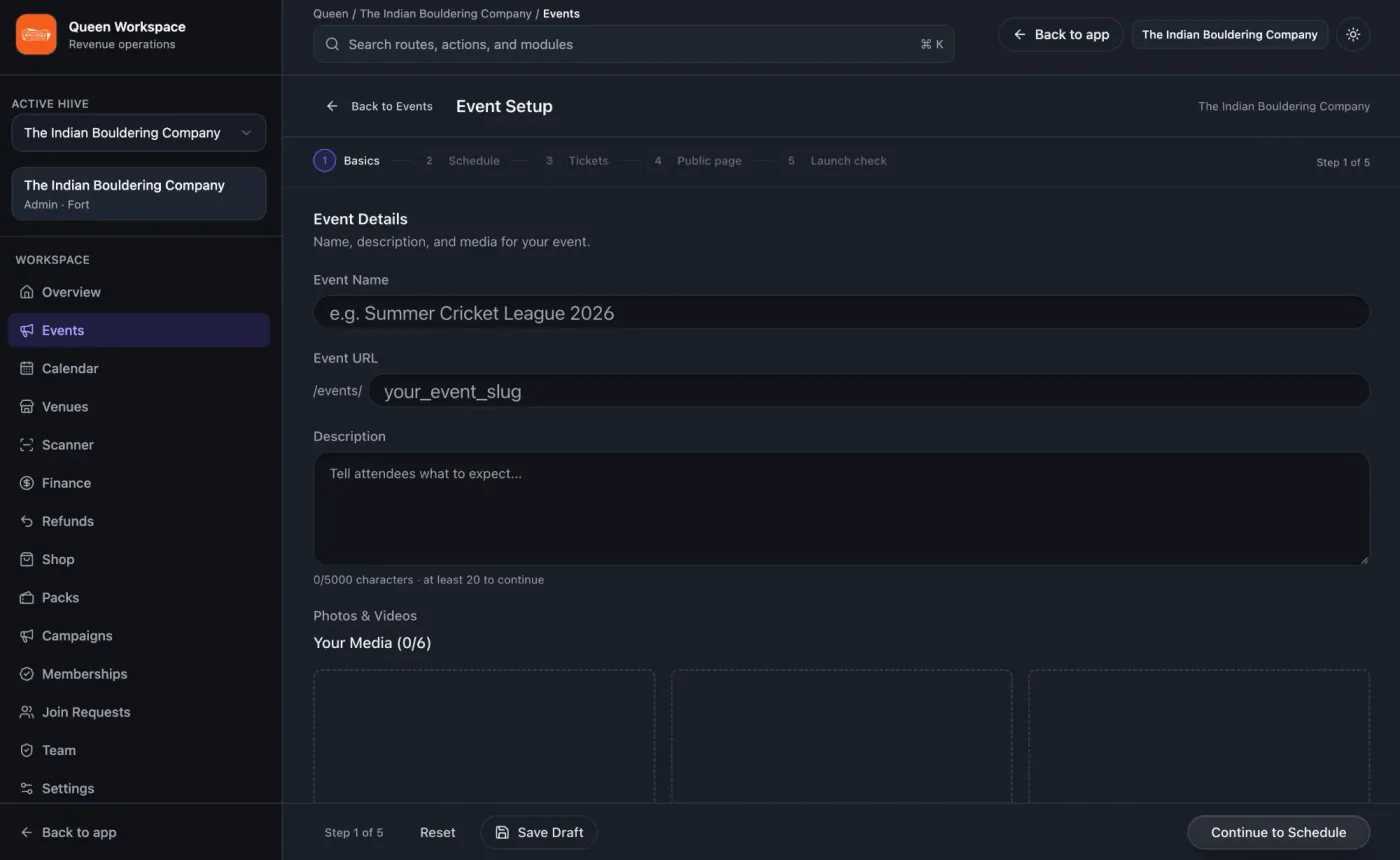The width and height of the screenshot is (1400, 860).
Task: Click the Settings sliders icon
Action: click(x=27, y=788)
